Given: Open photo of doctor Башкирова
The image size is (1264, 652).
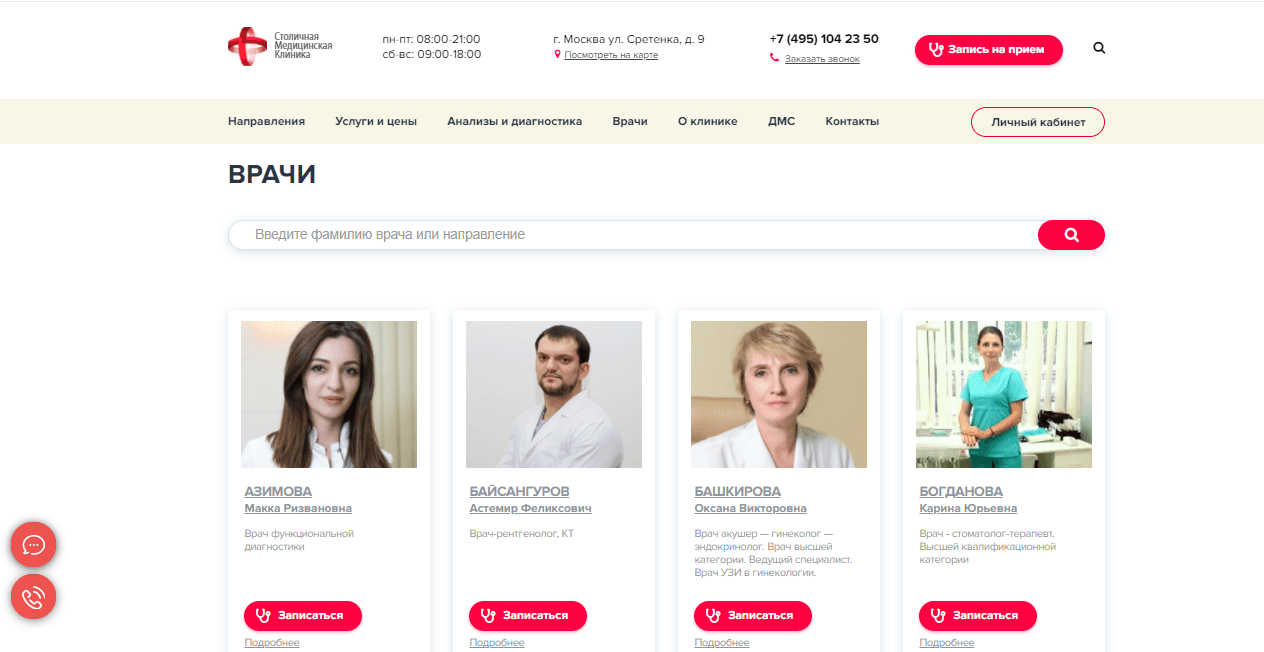Looking at the screenshot, I should (779, 394).
